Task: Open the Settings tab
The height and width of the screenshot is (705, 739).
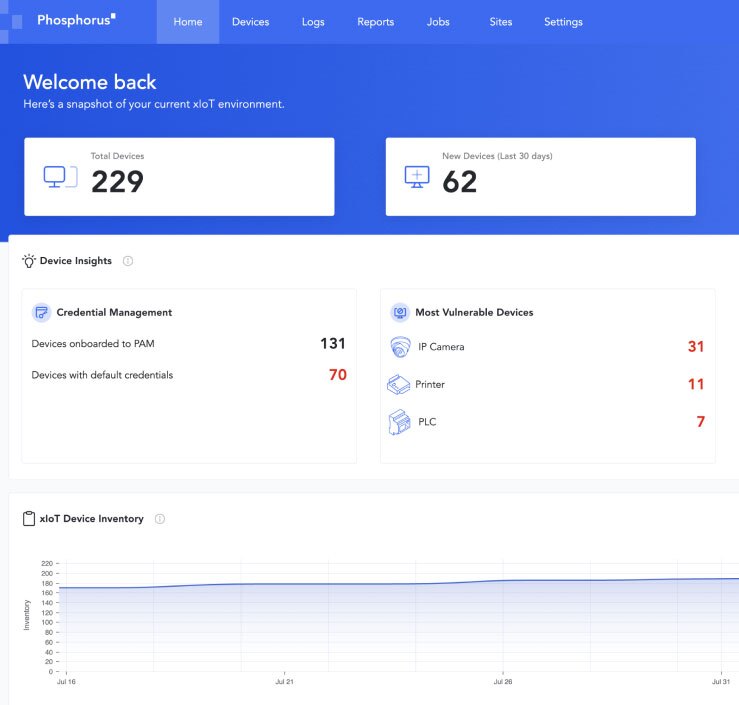Action: (x=563, y=22)
